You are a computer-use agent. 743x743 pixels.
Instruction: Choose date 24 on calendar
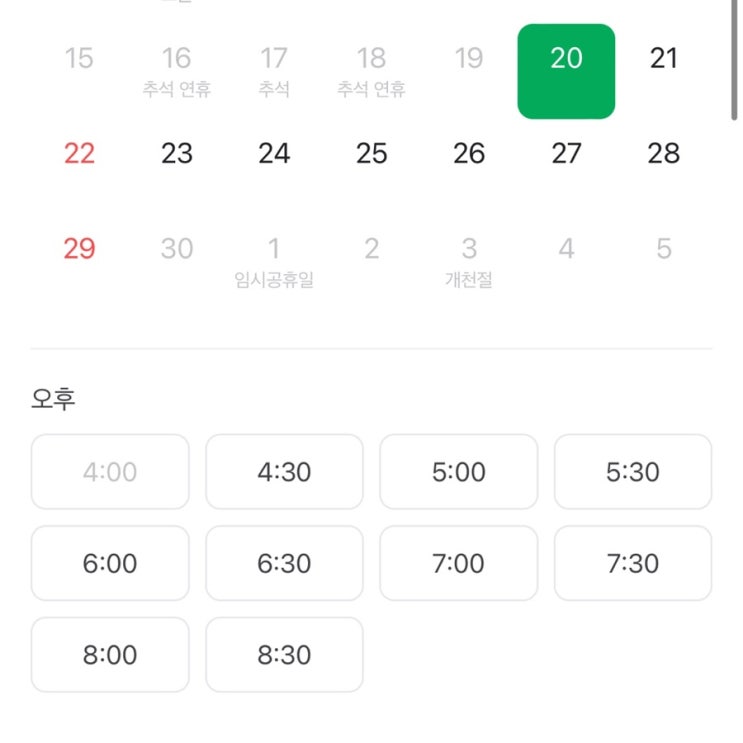(274, 153)
